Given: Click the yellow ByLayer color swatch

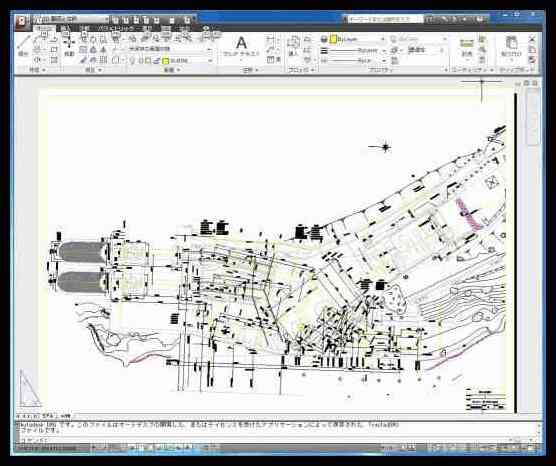Looking at the screenshot, I should [333, 39].
